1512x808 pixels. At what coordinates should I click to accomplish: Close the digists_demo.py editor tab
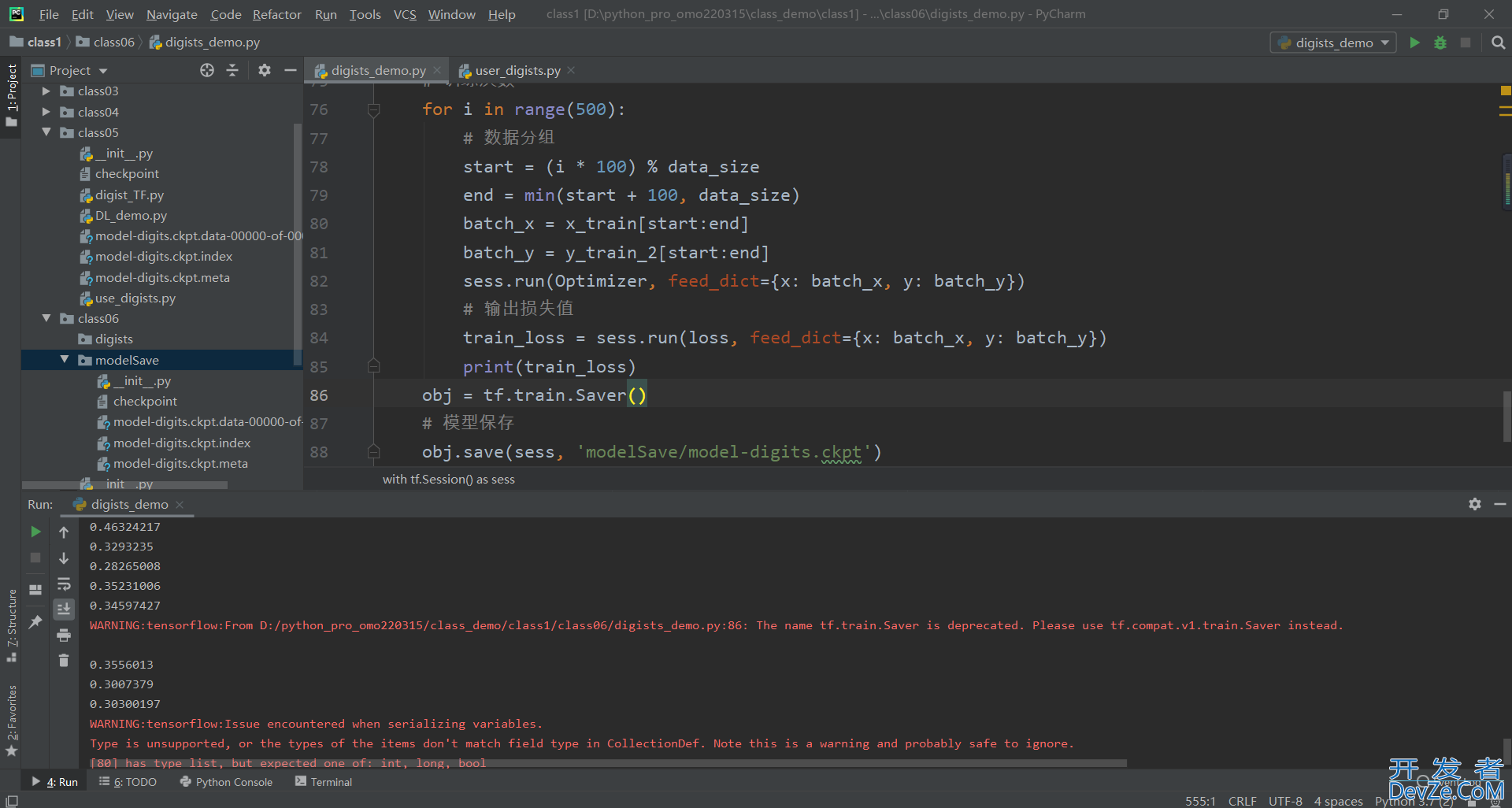(437, 70)
